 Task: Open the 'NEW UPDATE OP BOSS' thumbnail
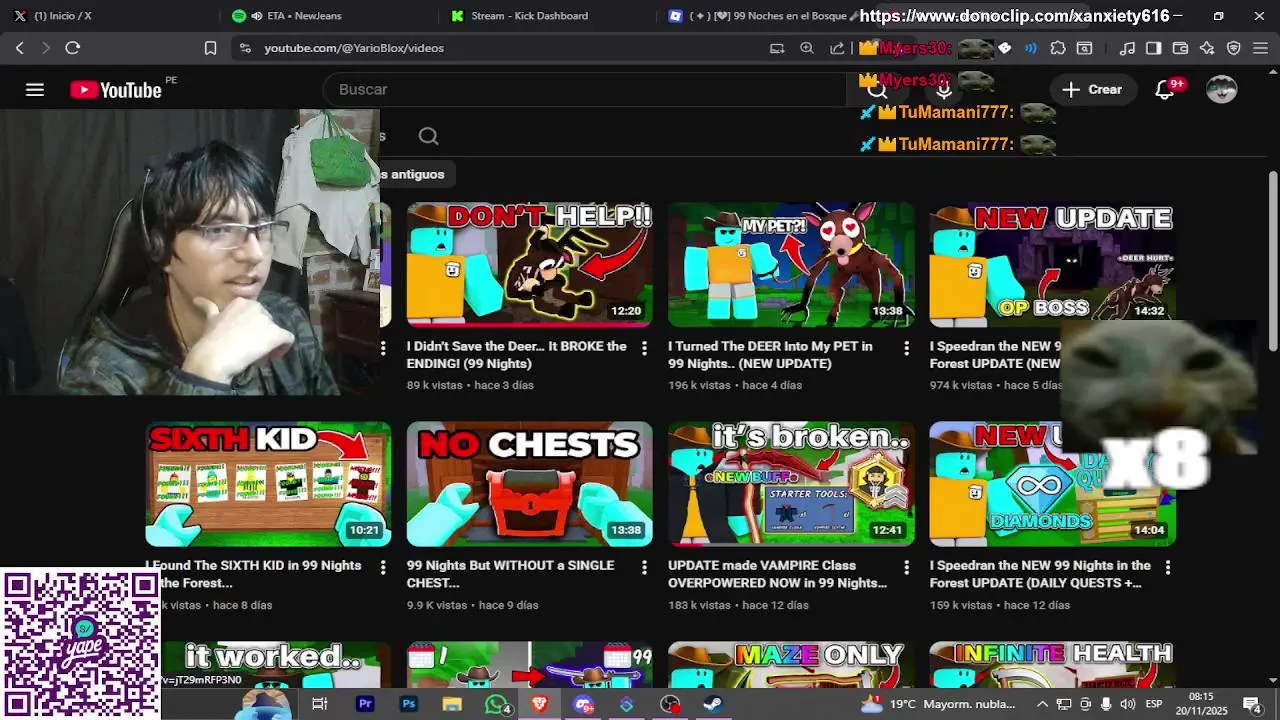1052,264
